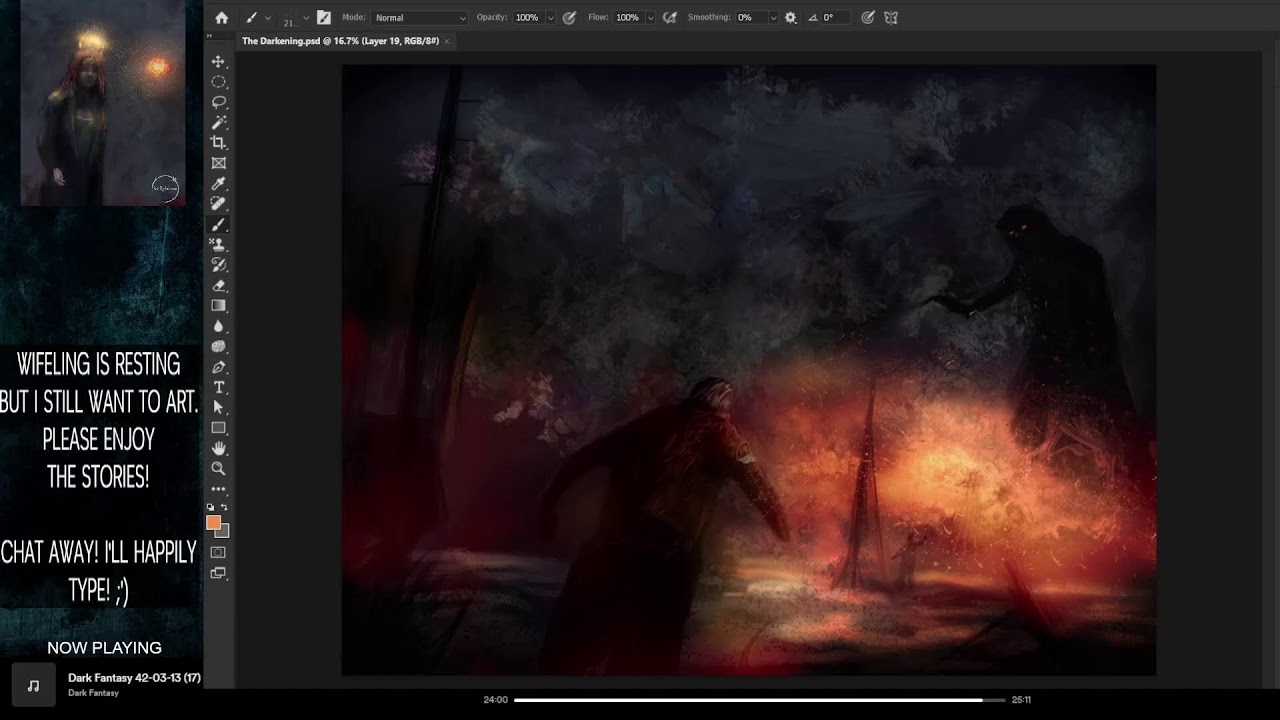1280x720 pixels.
Task: Click the Home icon in options bar
Action: pyautogui.click(x=221, y=18)
